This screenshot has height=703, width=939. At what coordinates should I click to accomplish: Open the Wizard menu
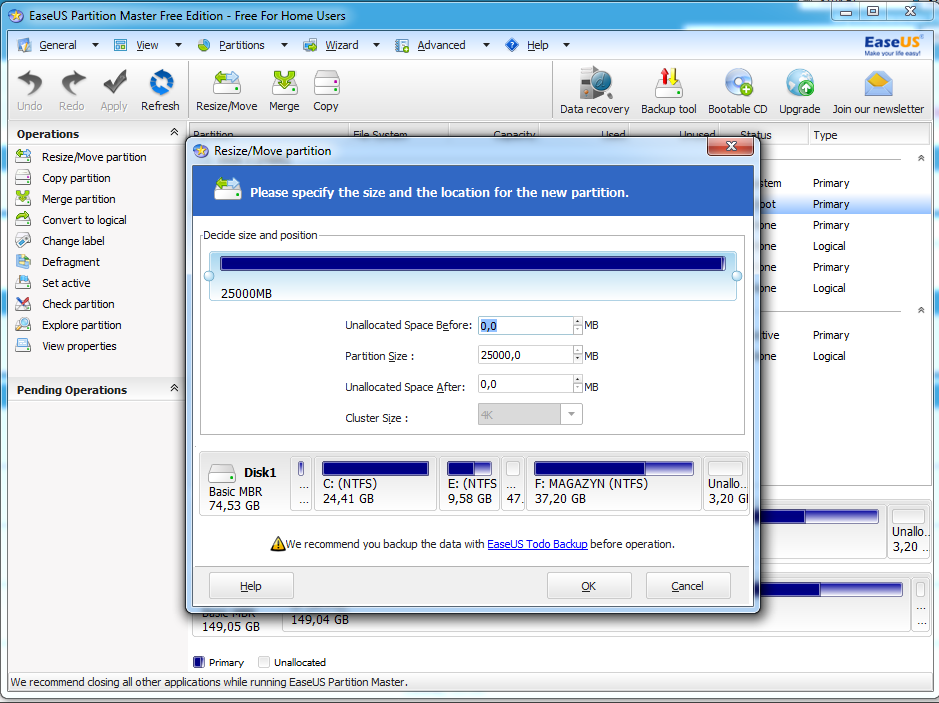tap(341, 45)
